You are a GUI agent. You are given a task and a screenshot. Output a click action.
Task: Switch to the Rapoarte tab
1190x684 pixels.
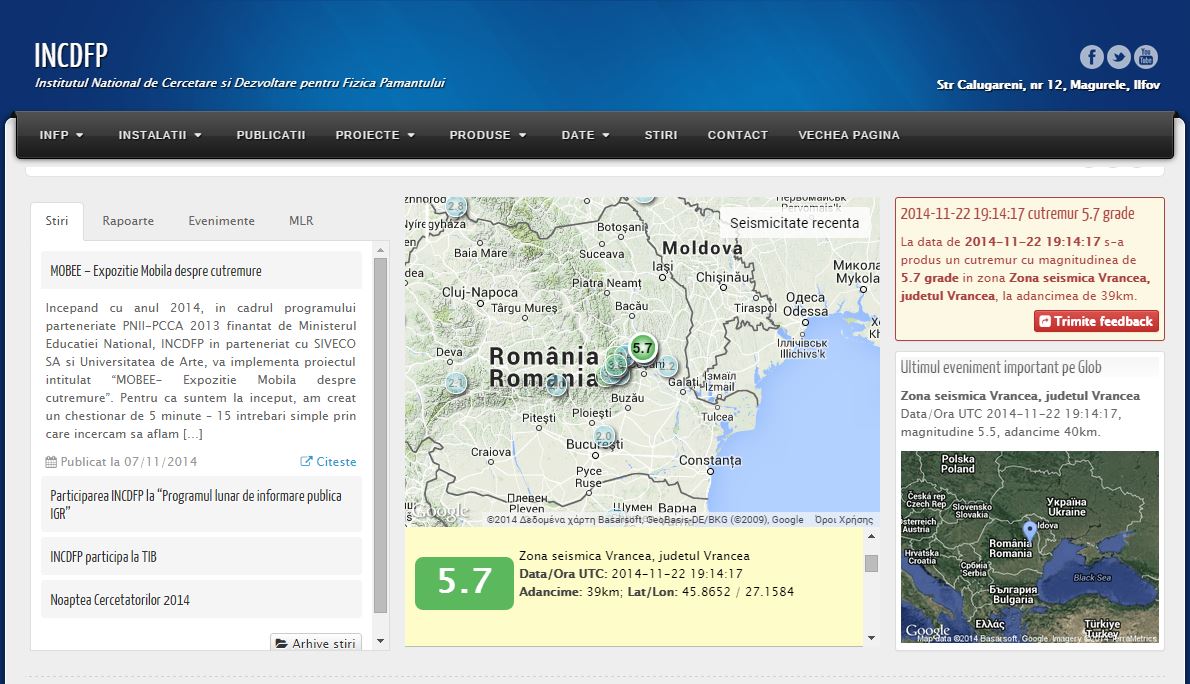coord(128,221)
